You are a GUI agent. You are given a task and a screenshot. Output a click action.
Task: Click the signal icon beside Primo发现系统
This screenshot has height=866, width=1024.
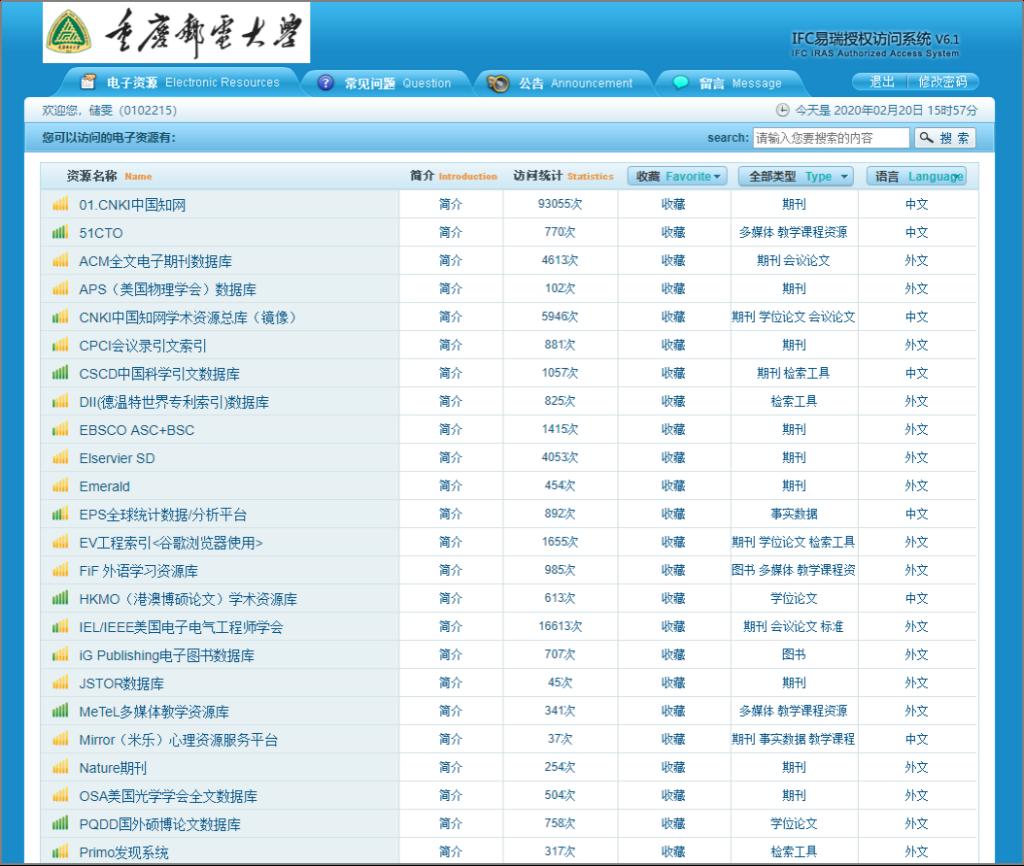[60, 852]
